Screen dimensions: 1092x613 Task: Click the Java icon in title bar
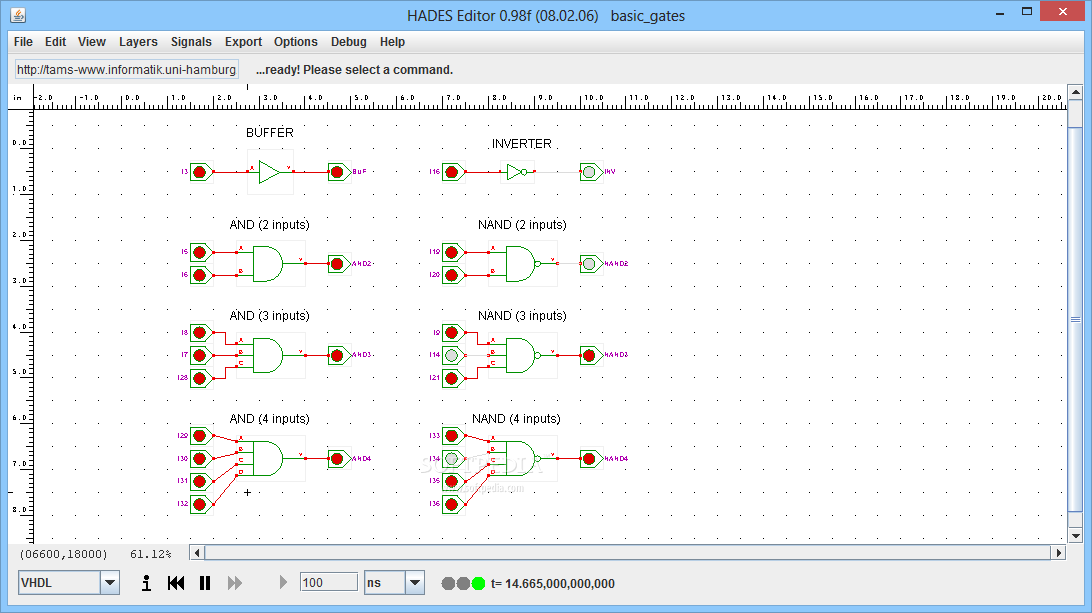18,15
